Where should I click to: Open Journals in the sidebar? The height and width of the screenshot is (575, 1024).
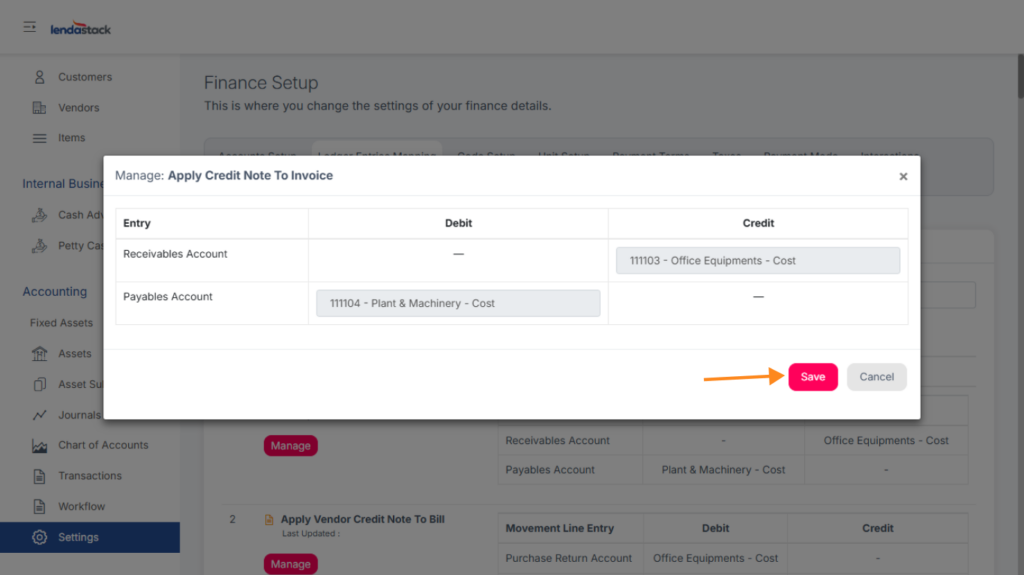78,415
